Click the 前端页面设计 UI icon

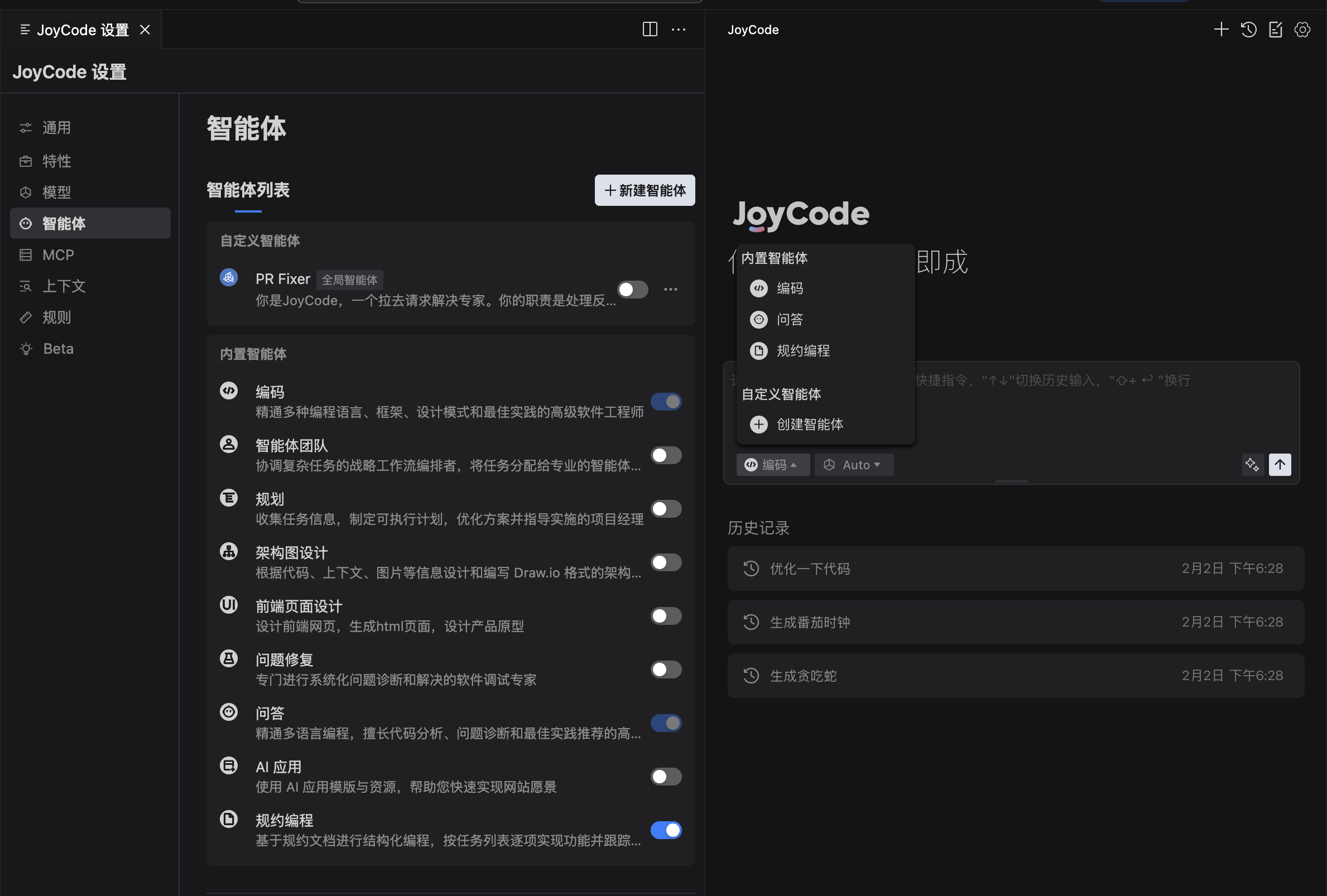pyautogui.click(x=229, y=604)
